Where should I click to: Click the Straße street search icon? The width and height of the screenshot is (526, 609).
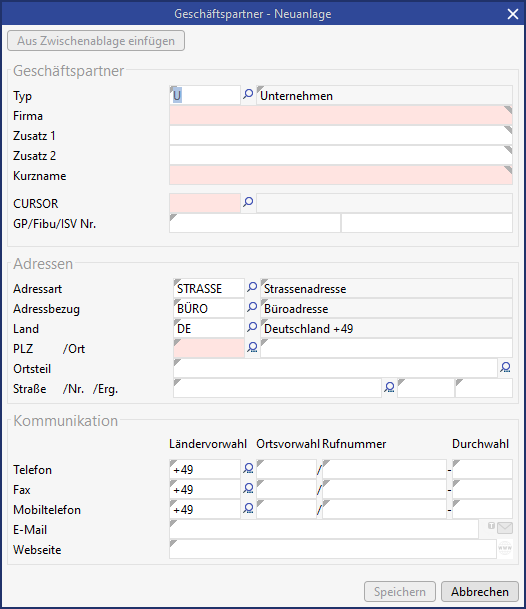[x=389, y=388]
